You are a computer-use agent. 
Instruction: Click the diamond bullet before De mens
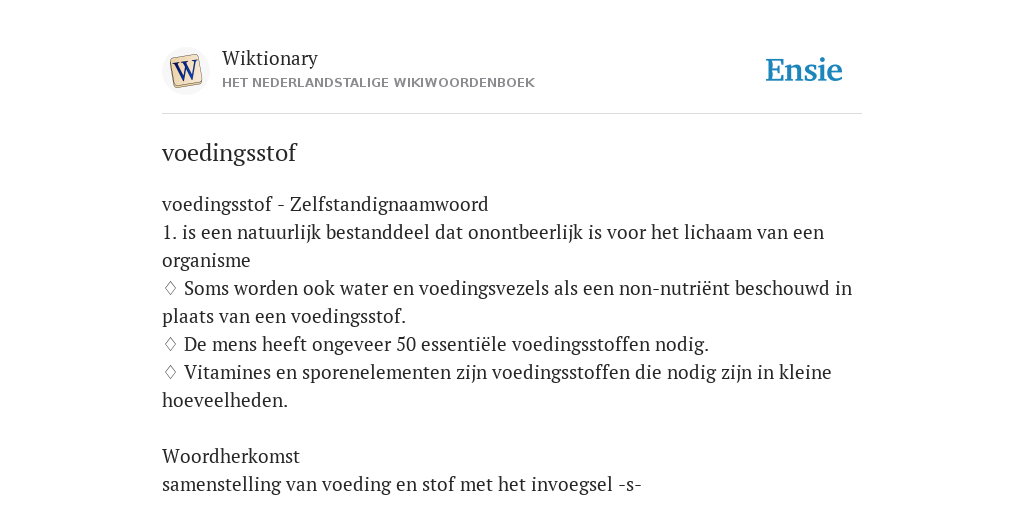[170, 344]
